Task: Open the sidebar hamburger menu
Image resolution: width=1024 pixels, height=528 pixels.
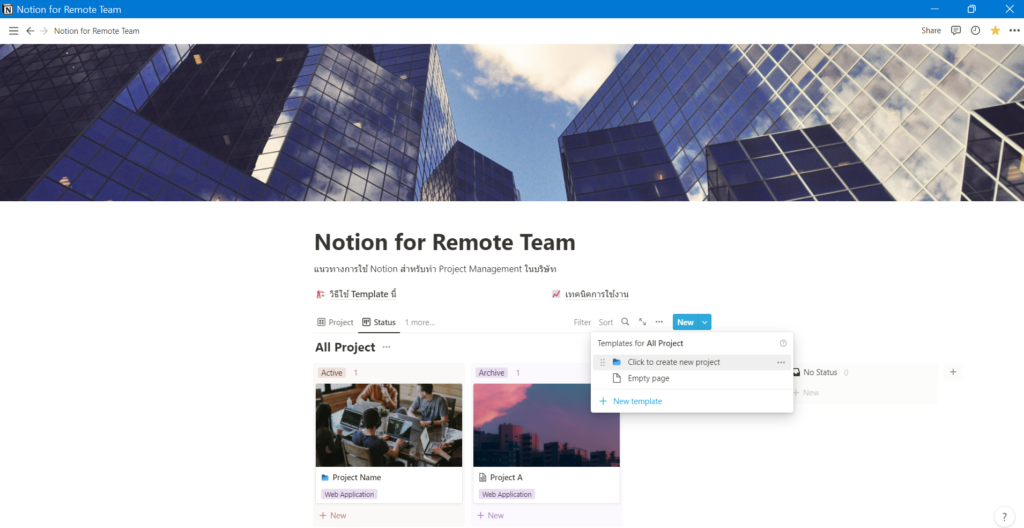Action: click(13, 31)
